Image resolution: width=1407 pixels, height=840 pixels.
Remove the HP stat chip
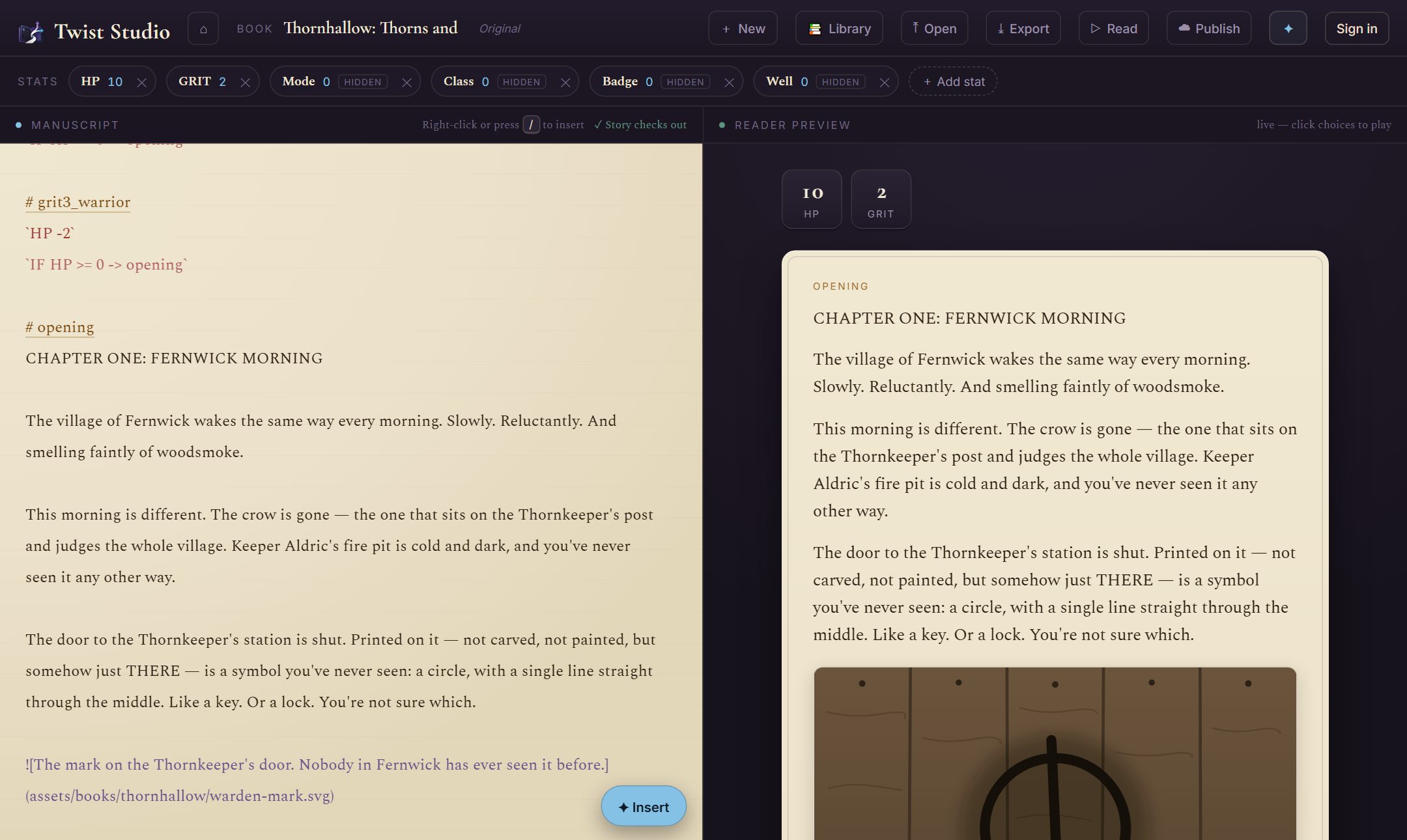click(x=141, y=82)
